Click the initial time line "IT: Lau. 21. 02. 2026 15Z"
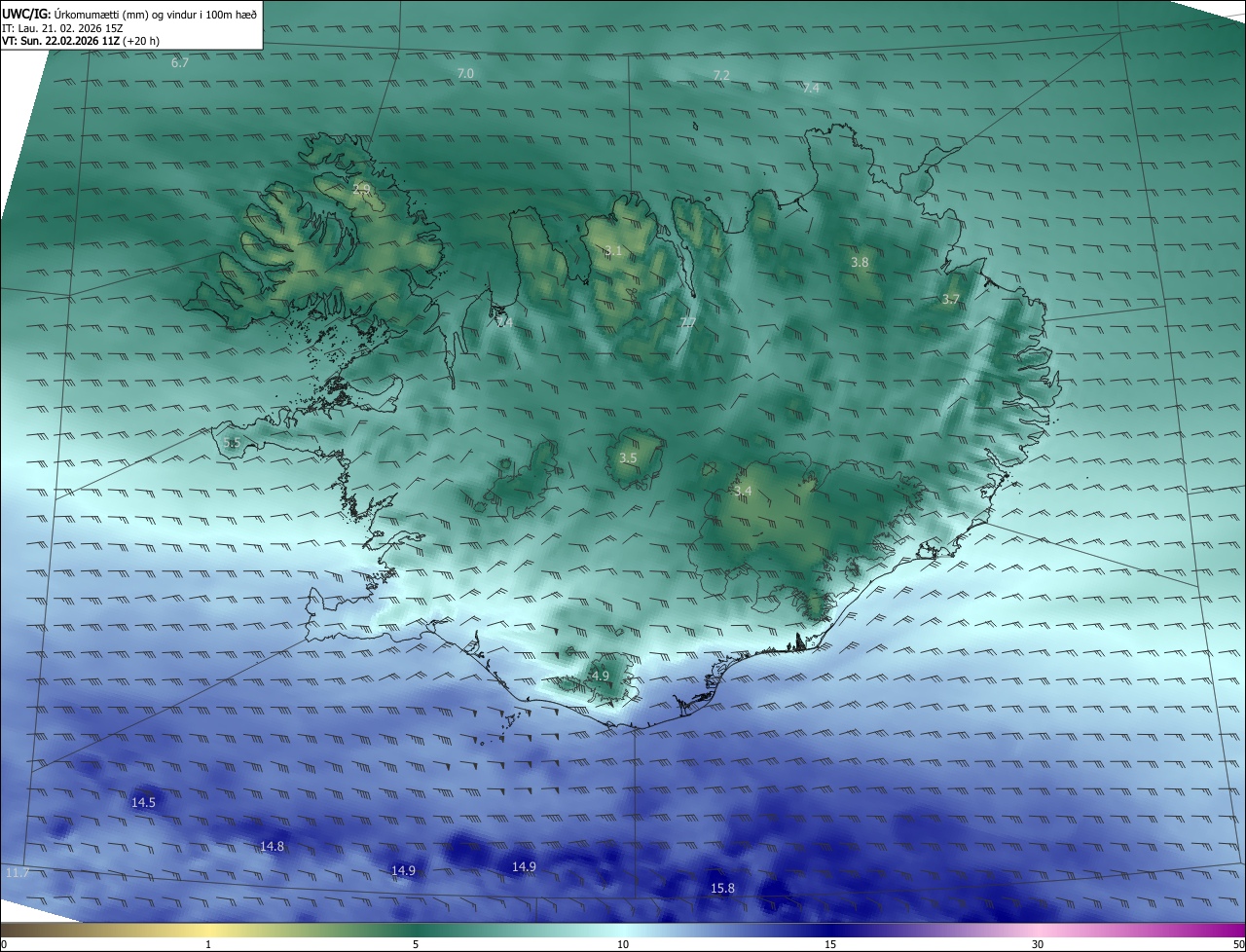Screen dimensions: 1246x952 (62, 27)
